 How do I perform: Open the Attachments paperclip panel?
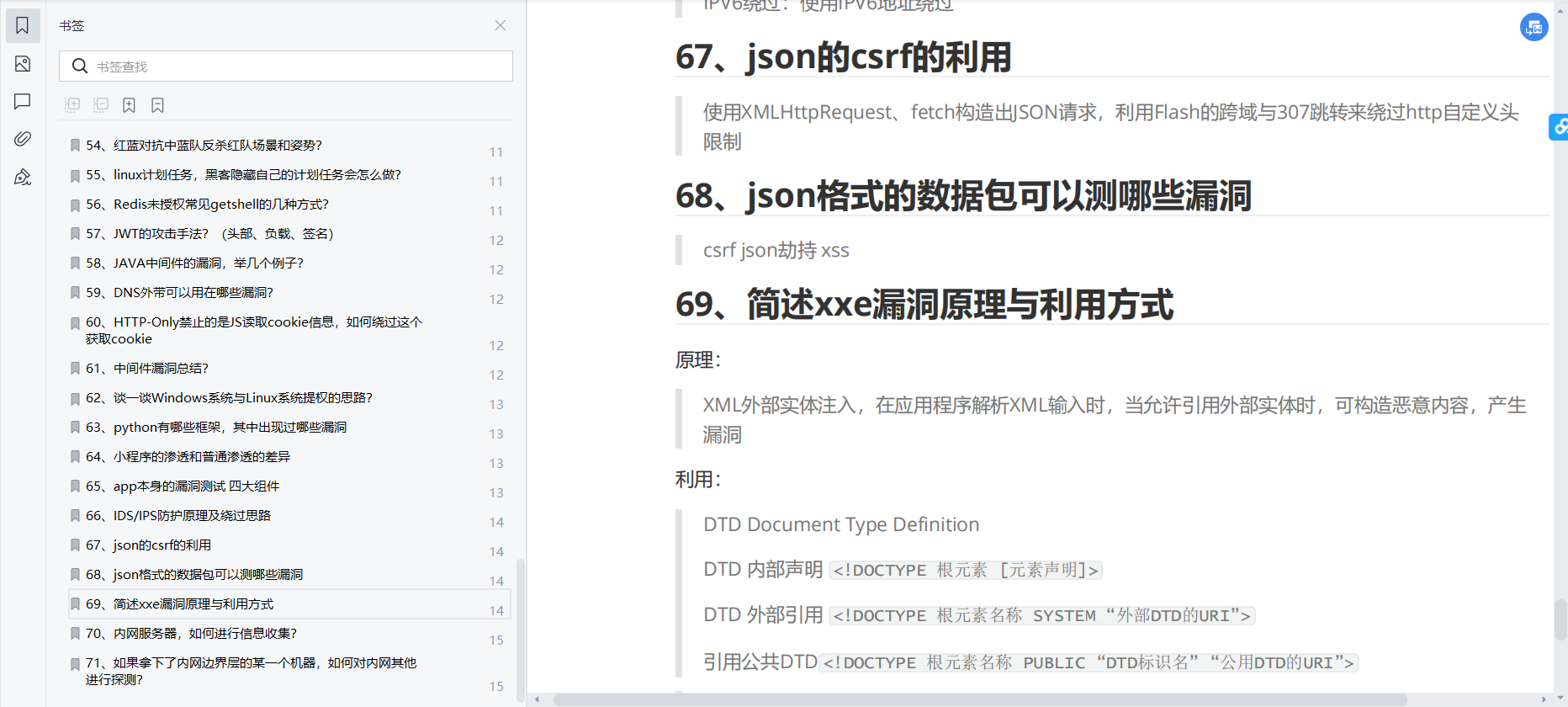pos(23,138)
